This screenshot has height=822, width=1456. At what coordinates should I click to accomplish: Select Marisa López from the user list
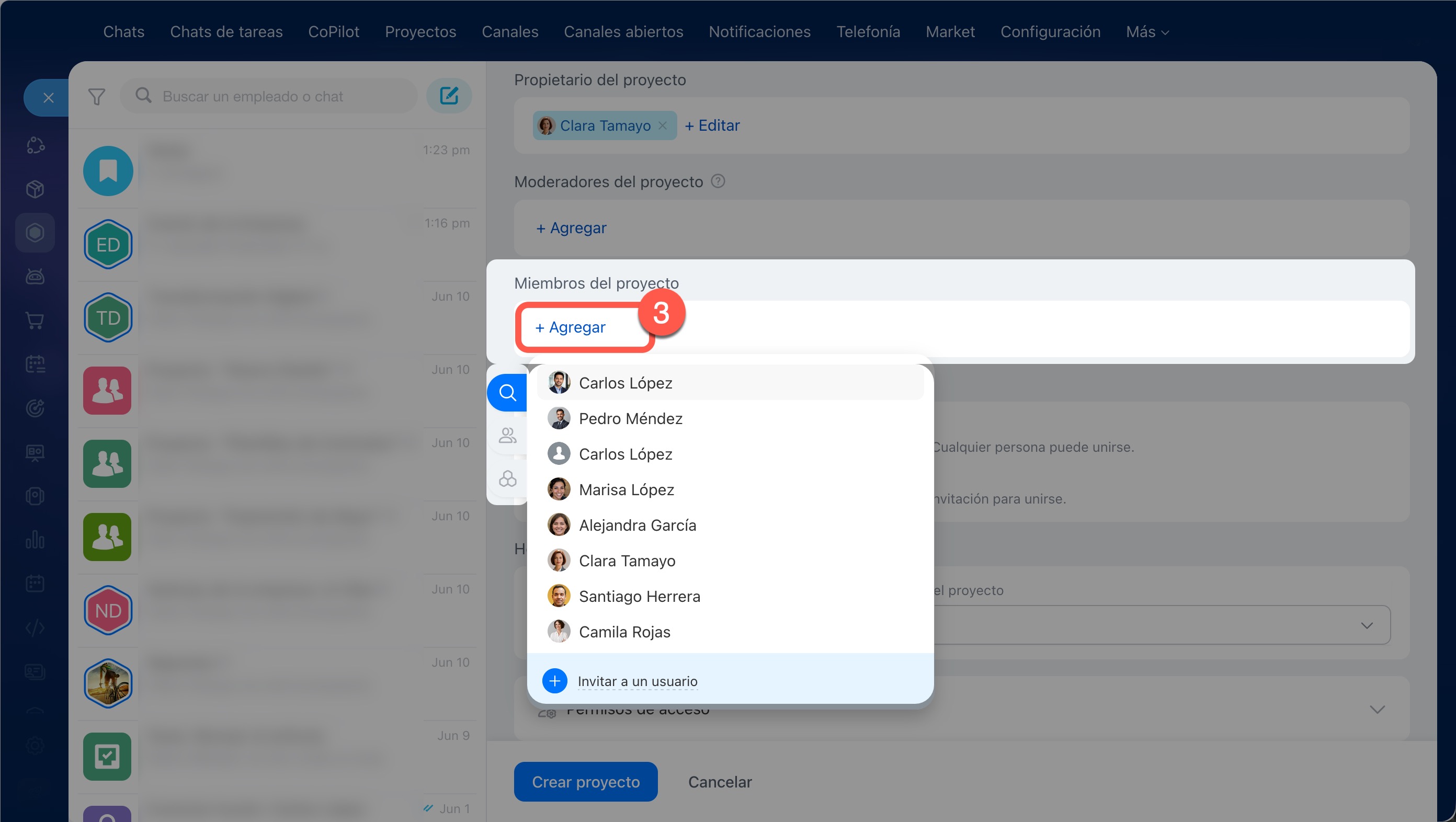[730, 489]
